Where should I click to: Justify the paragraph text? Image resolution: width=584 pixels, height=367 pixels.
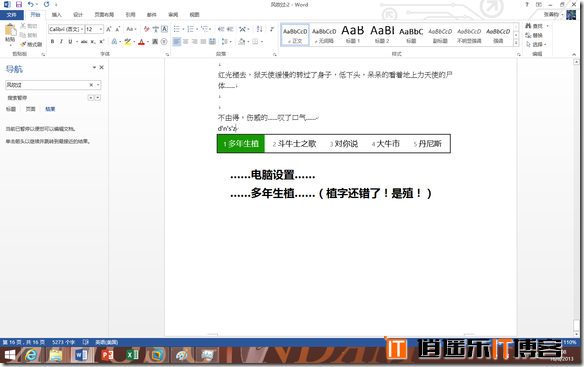pos(203,42)
